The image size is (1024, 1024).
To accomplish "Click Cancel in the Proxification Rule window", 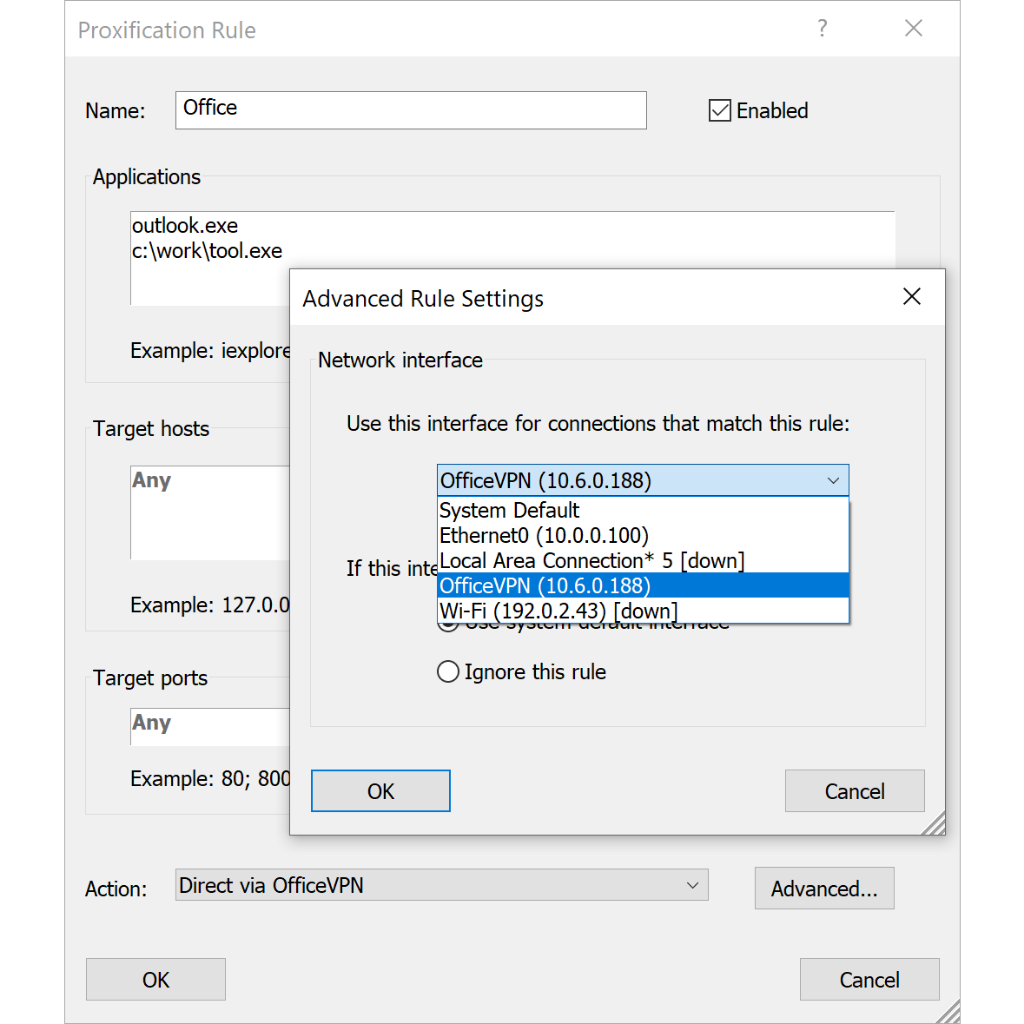I will click(869, 980).
